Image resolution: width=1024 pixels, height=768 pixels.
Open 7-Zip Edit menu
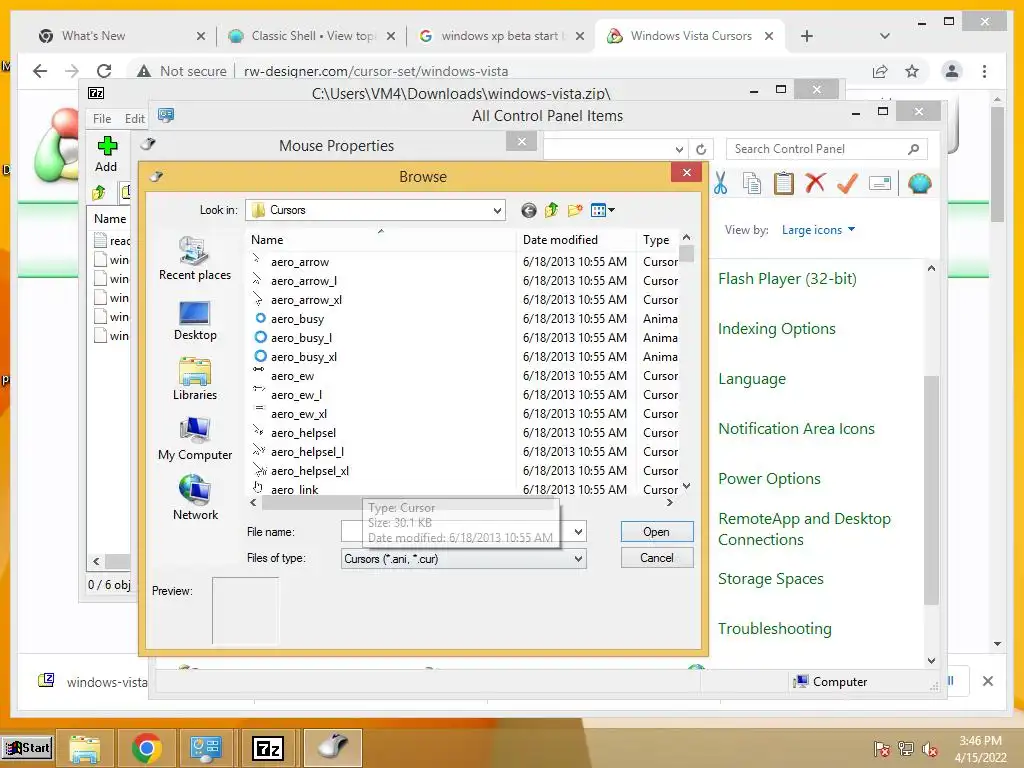(x=135, y=119)
